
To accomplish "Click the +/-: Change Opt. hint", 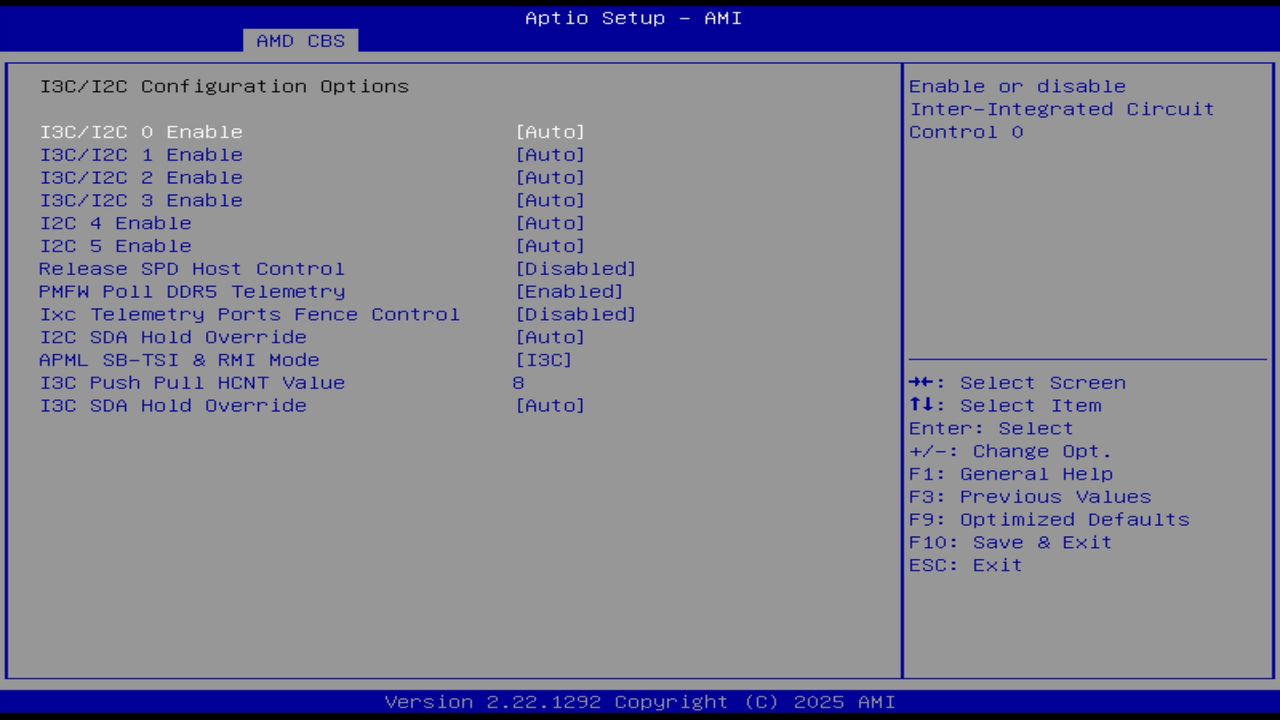I will [x=1011, y=452].
